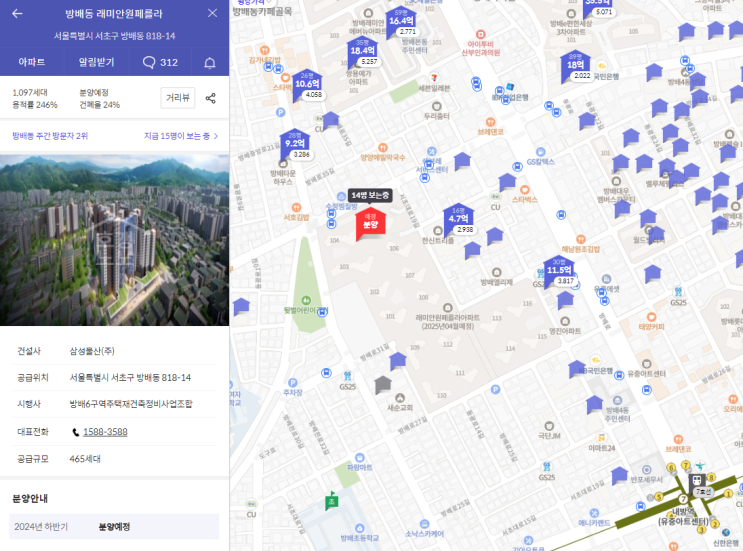The image size is (743, 551).
Task: Click 서울특별시 서초구 방배동 818-14 공급위치 value
Action: click(x=130, y=378)
